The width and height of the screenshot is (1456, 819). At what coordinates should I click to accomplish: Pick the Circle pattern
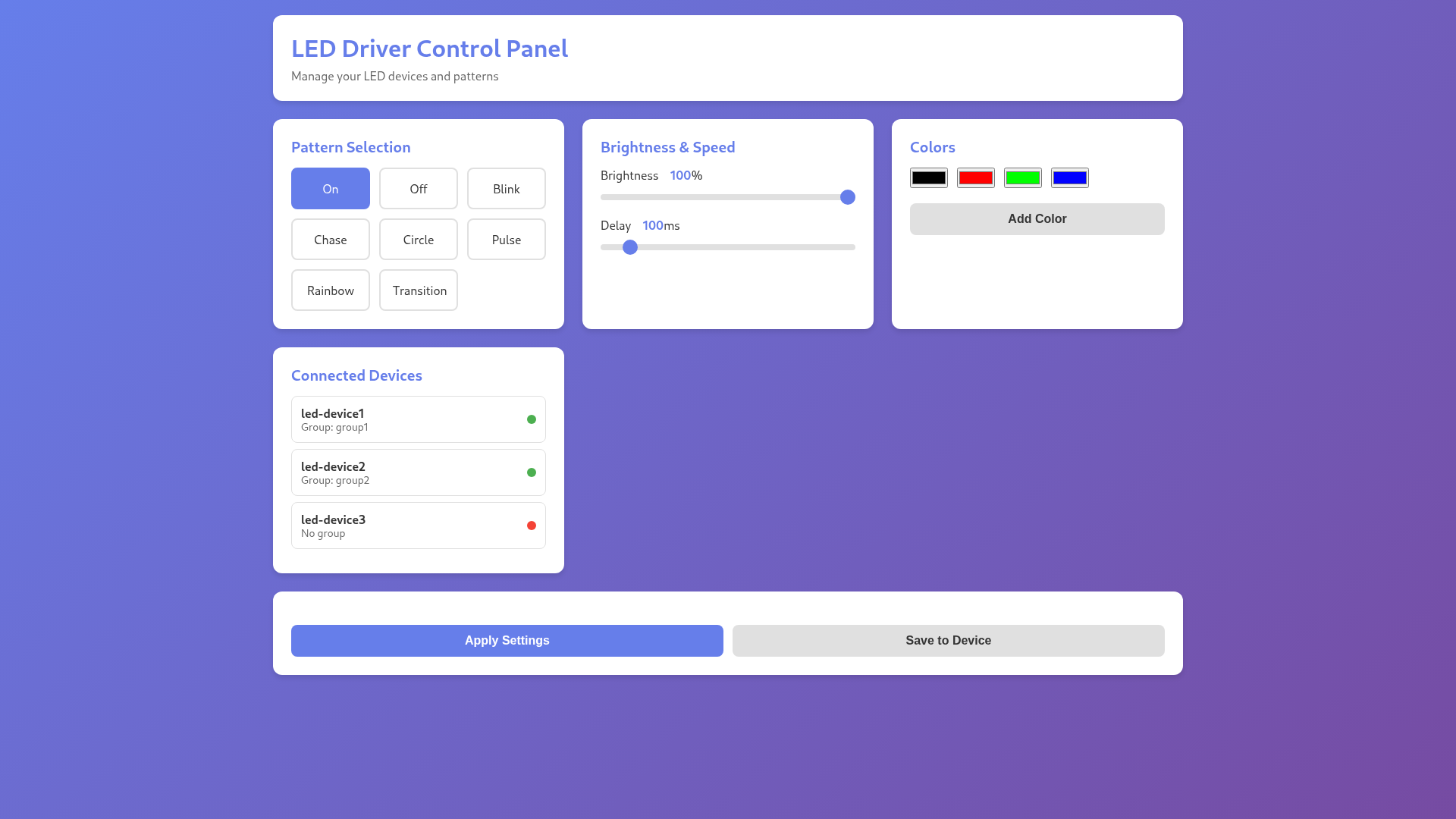pos(419,240)
